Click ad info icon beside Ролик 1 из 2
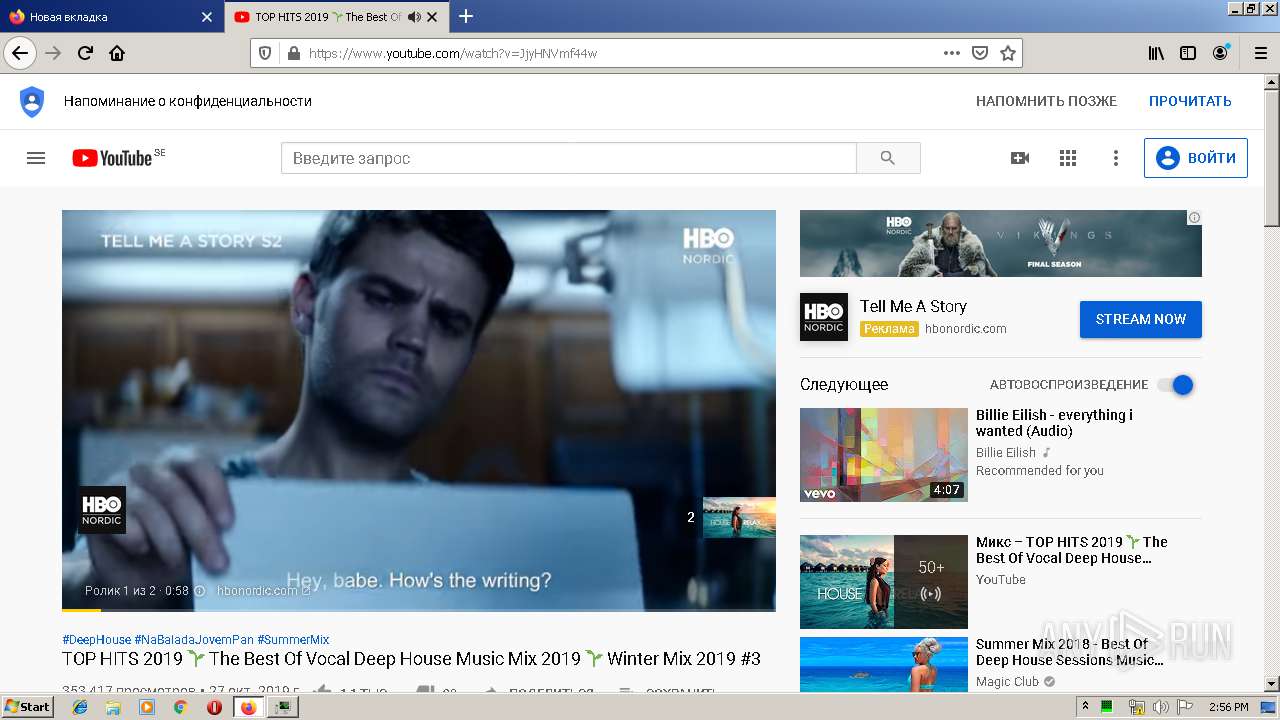This screenshot has width=1280, height=720. [x=199, y=591]
